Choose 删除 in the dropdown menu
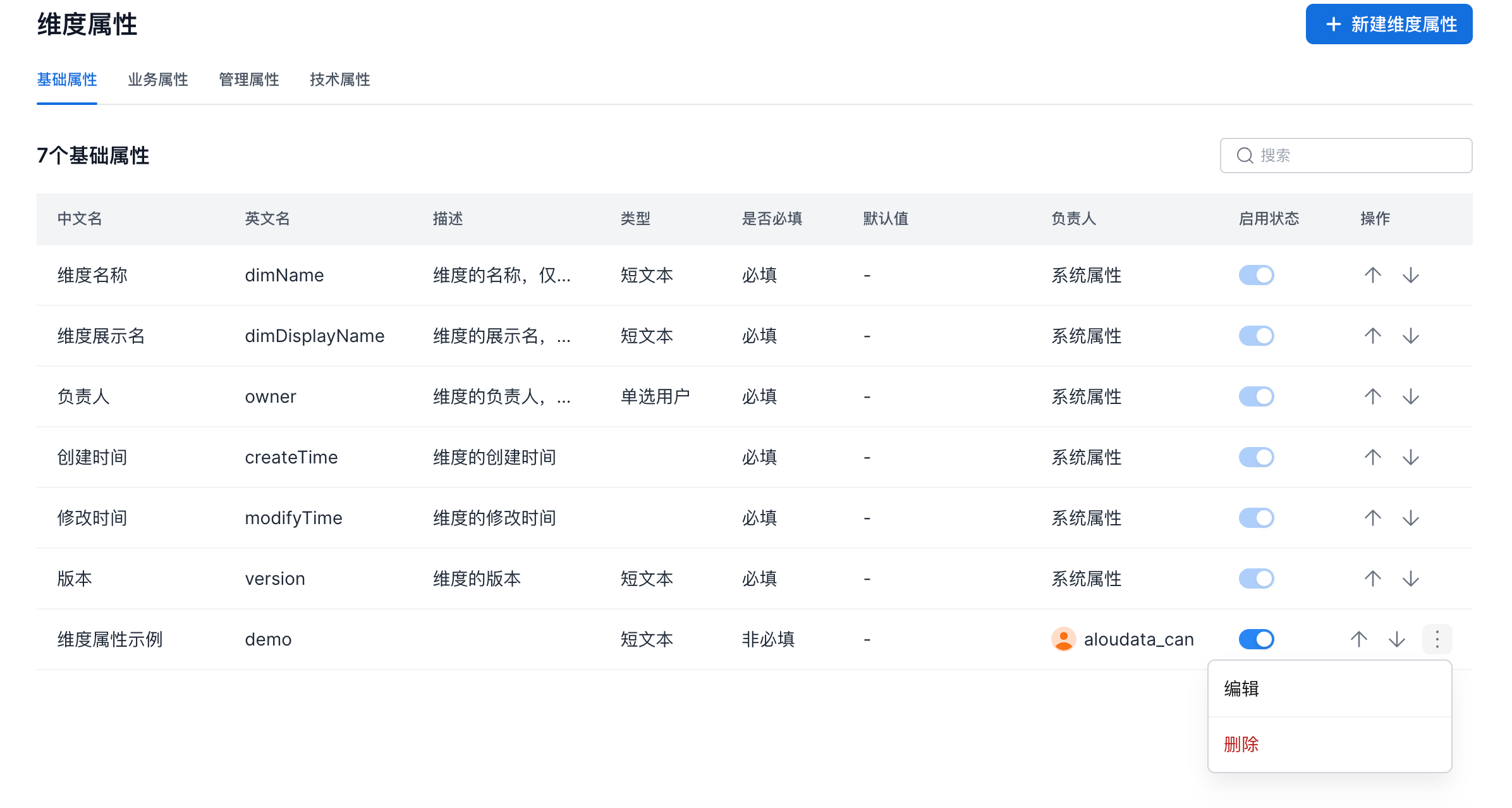This screenshot has height=808, width=1512. tap(1241, 744)
